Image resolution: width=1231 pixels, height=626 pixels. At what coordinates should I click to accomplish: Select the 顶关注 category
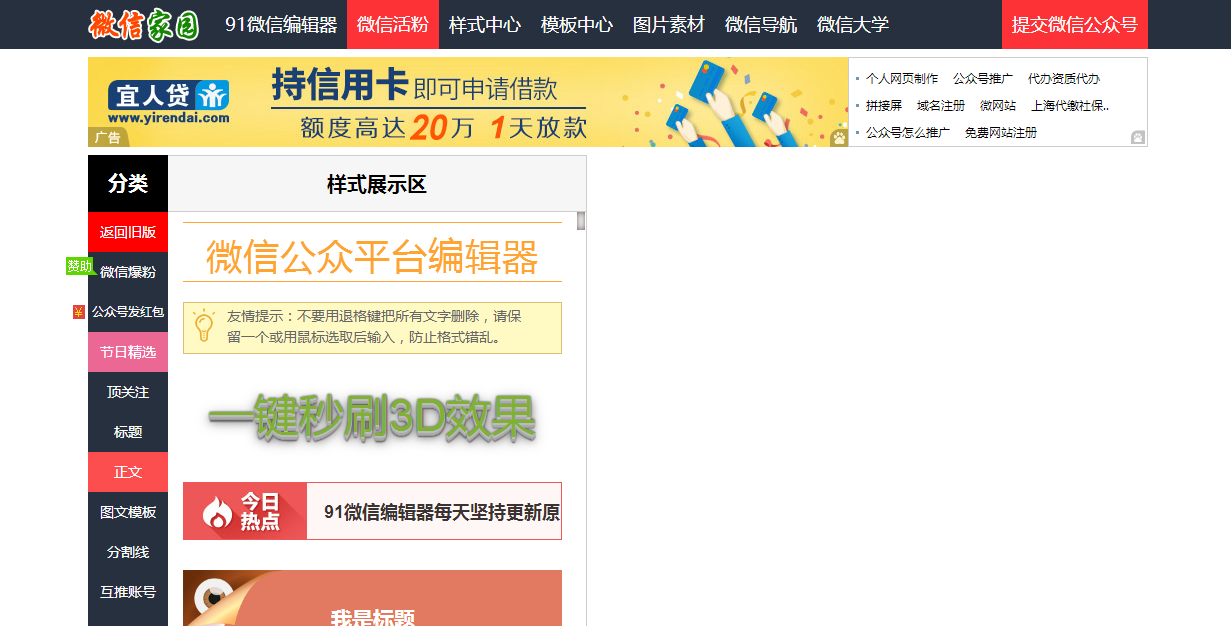[128, 392]
